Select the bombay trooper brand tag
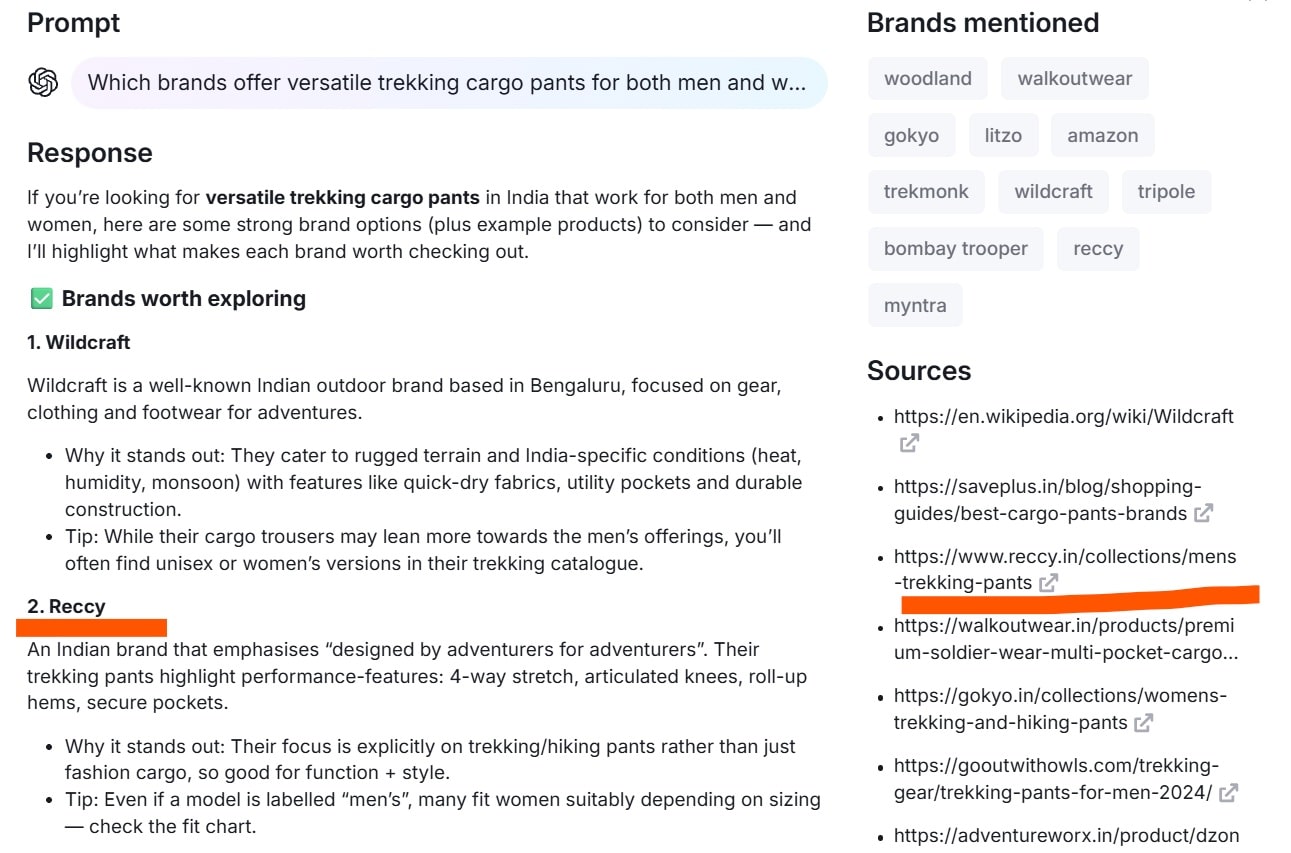 pyautogui.click(x=955, y=248)
